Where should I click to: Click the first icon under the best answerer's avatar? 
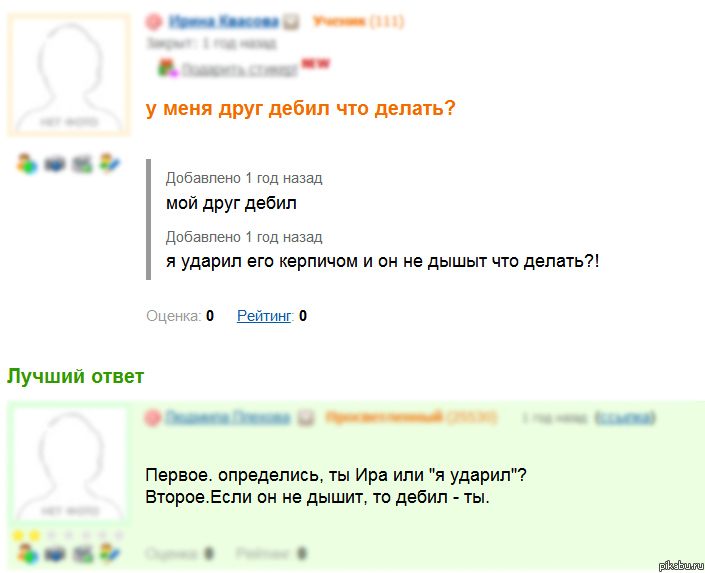pyautogui.click(x=27, y=552)
